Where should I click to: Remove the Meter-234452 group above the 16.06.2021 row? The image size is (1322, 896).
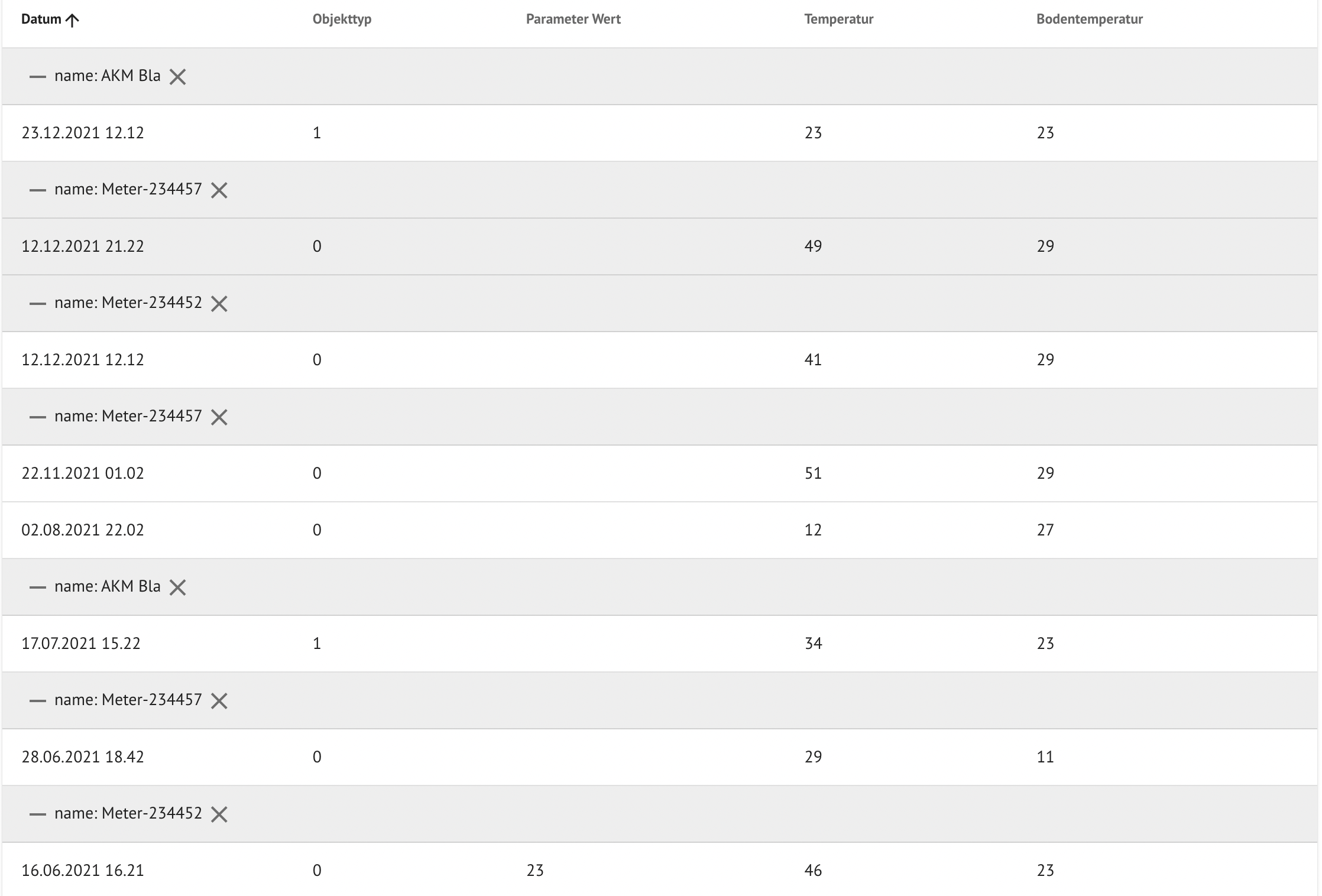coord(219,814)
